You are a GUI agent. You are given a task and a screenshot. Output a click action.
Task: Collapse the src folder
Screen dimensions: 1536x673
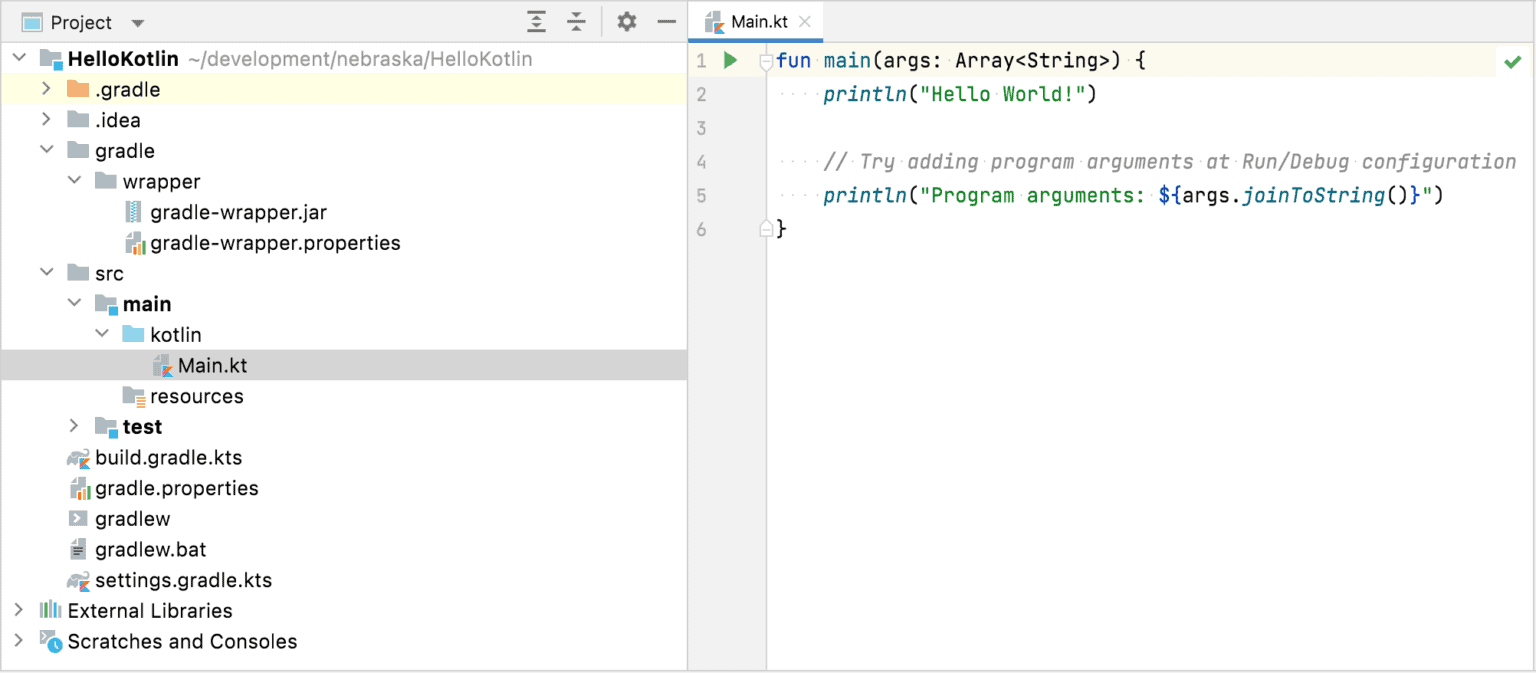click(x=46, y=272)
